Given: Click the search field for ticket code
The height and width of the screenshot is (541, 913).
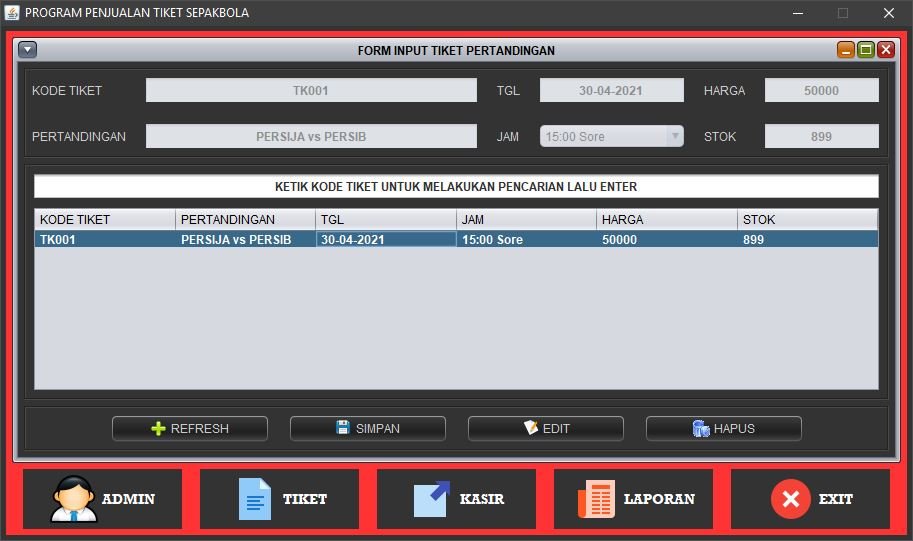Looking at the screenshot, I should point(456,187).
